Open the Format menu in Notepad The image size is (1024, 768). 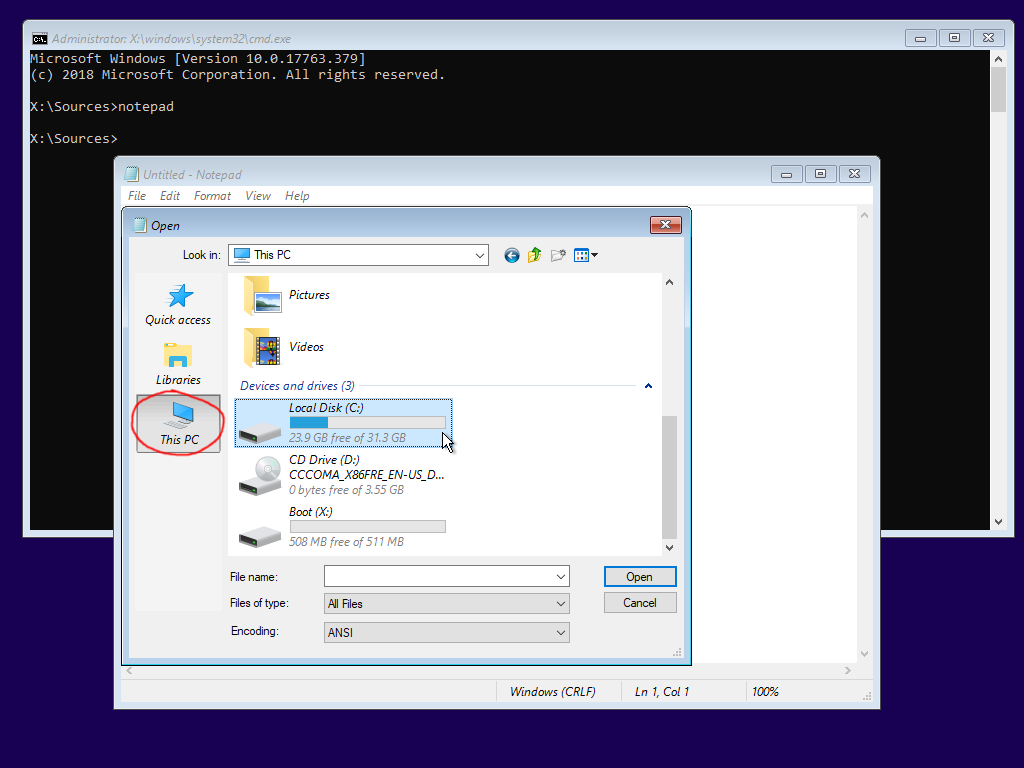click(x=212, y=196)
